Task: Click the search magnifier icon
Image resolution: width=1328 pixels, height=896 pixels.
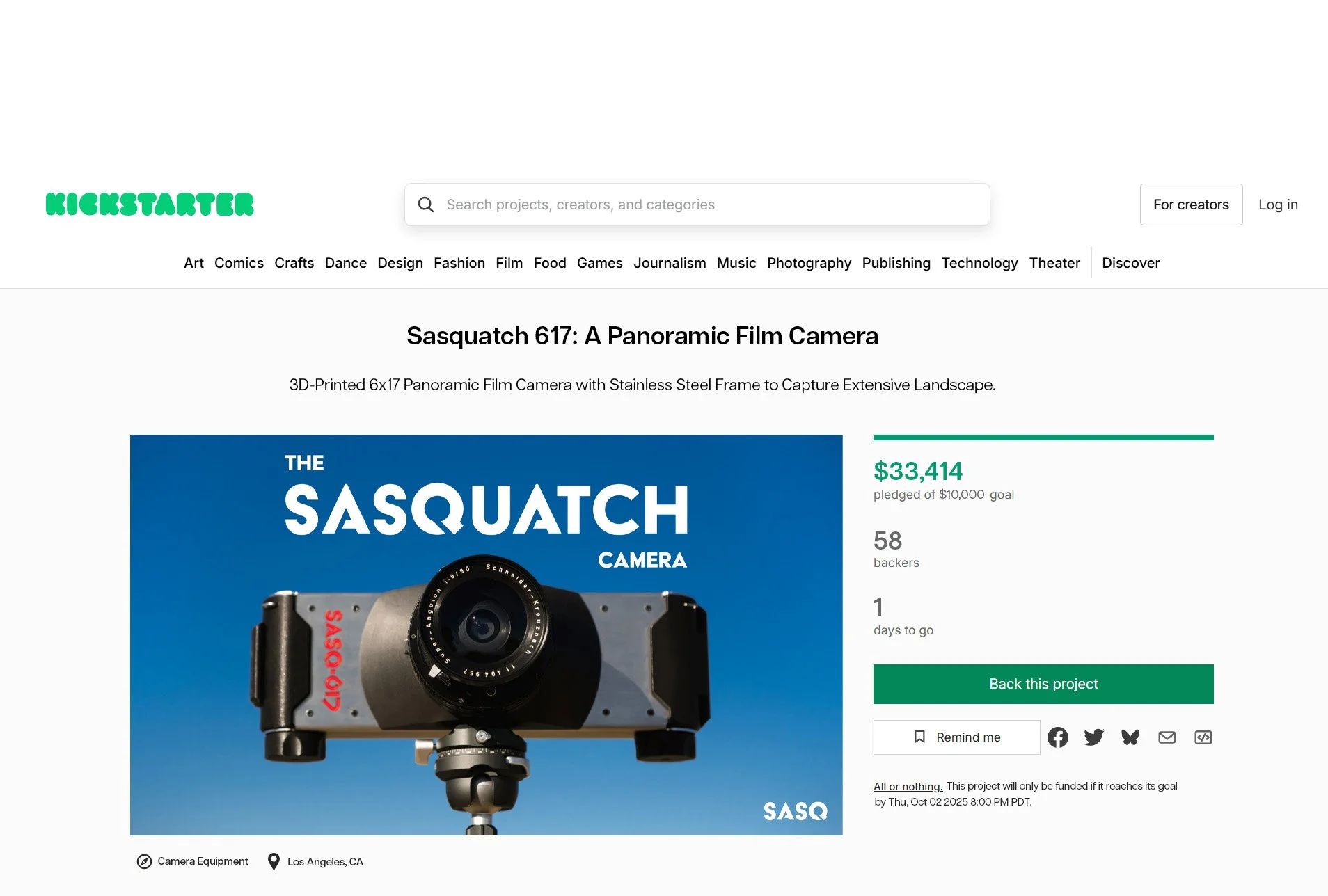Action: tap(426, 205)
